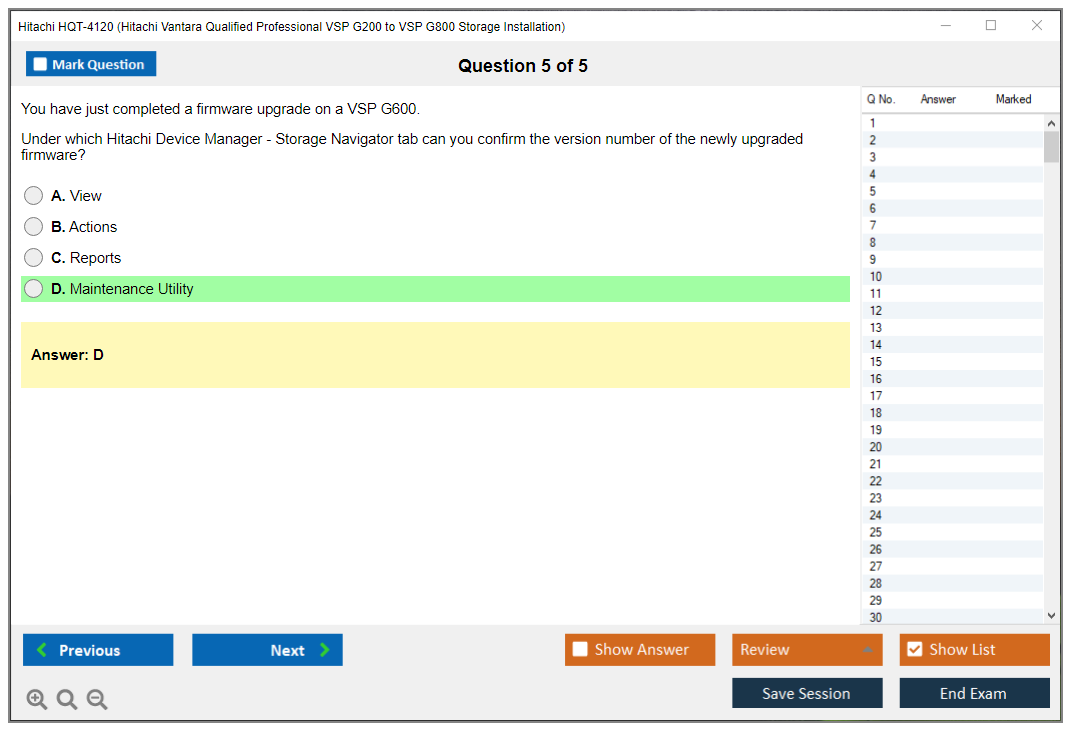The width and height of the screenshot is (1075, 735).
Task: Minimize the exam window
Action: [x=945, y=26]
